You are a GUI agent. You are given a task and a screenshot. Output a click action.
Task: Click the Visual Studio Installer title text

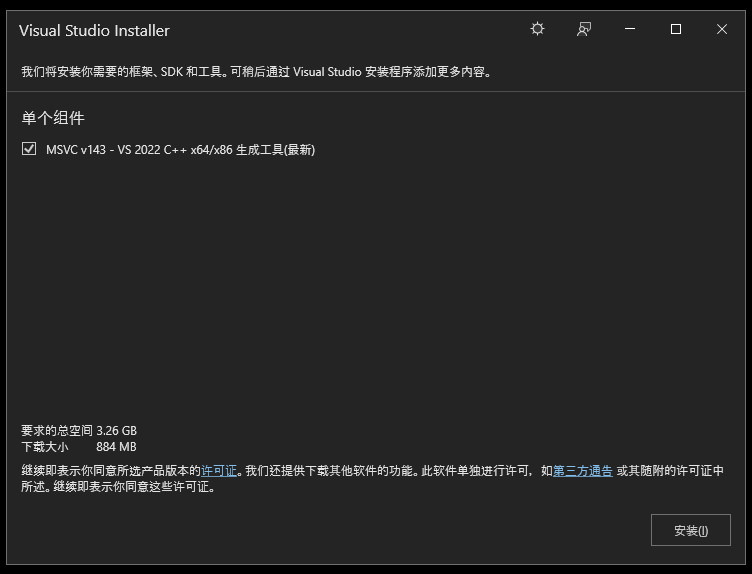click(x=94, y=31)
